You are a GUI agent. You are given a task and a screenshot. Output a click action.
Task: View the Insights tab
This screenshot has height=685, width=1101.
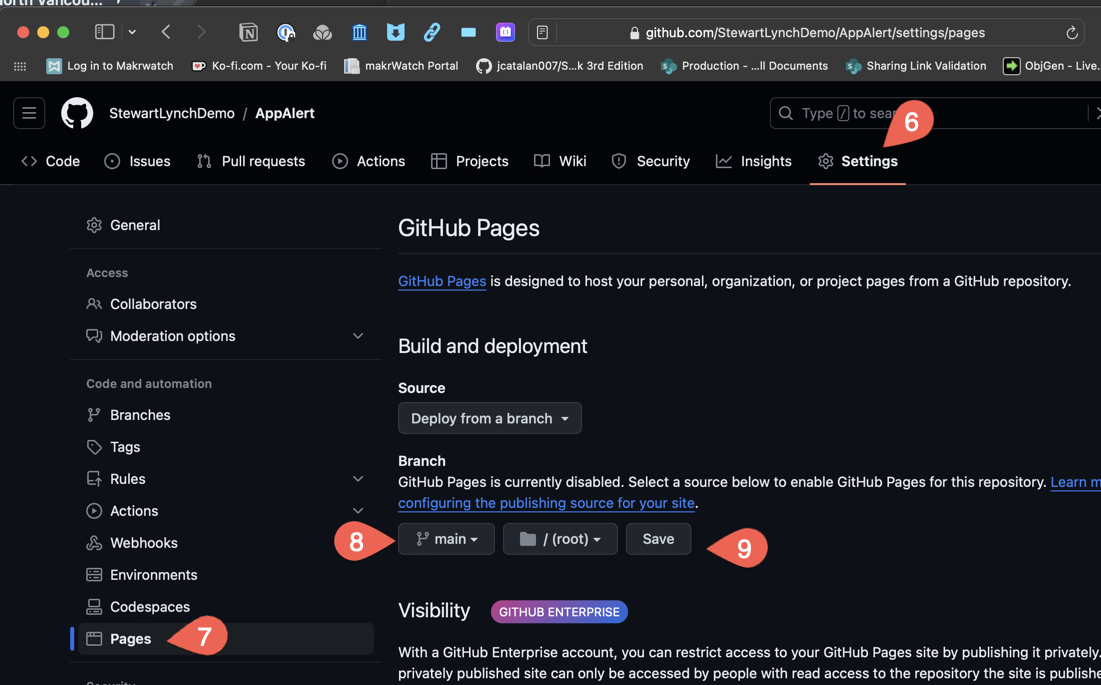(753, 161)
